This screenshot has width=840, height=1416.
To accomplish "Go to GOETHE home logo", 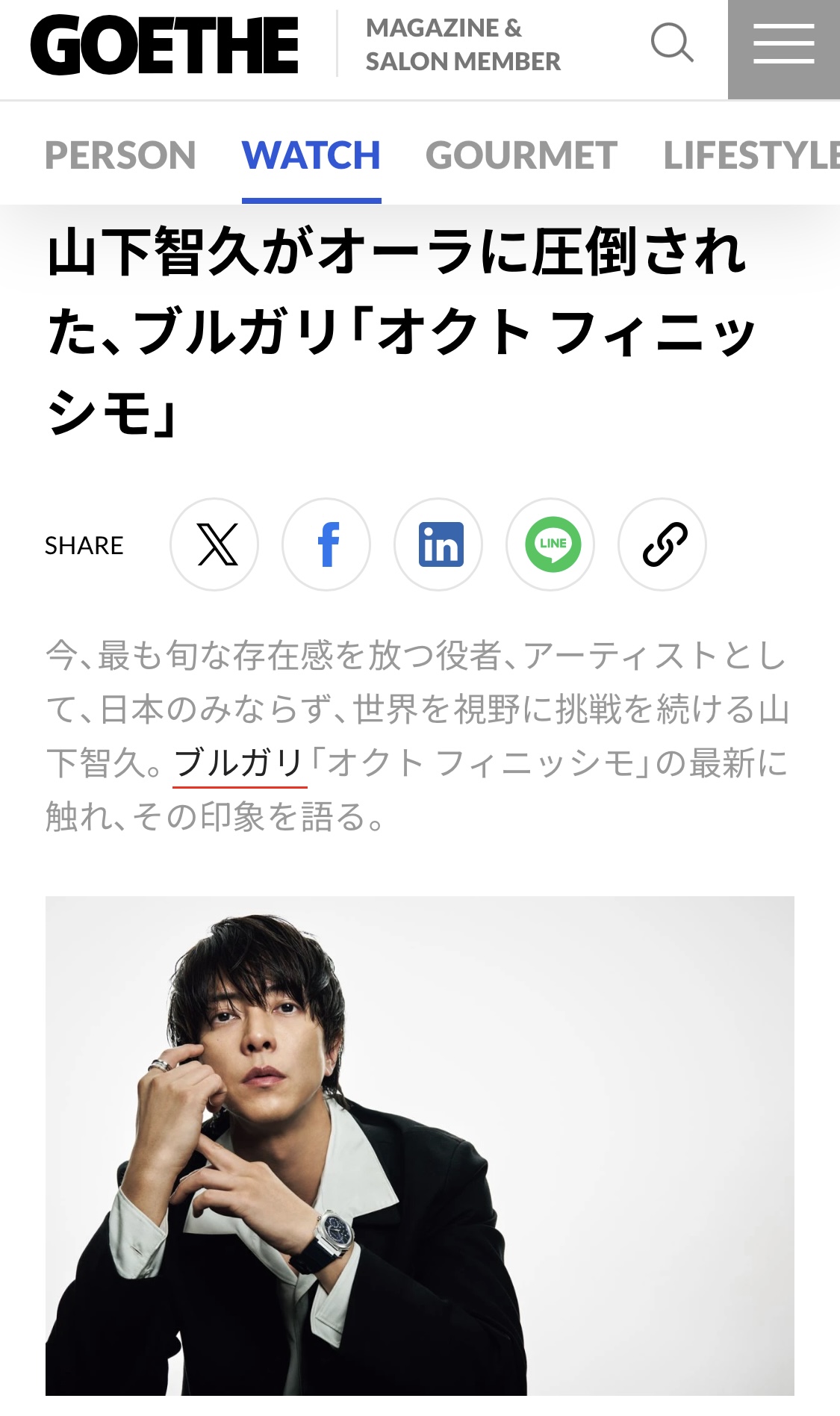I will [x=164, y=46].
